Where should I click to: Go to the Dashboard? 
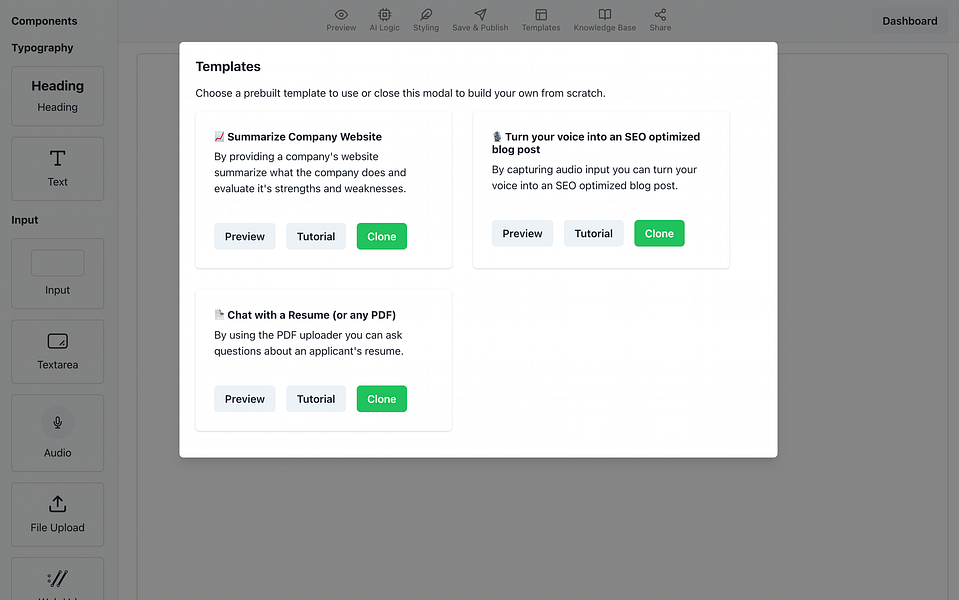pos(908,20)
